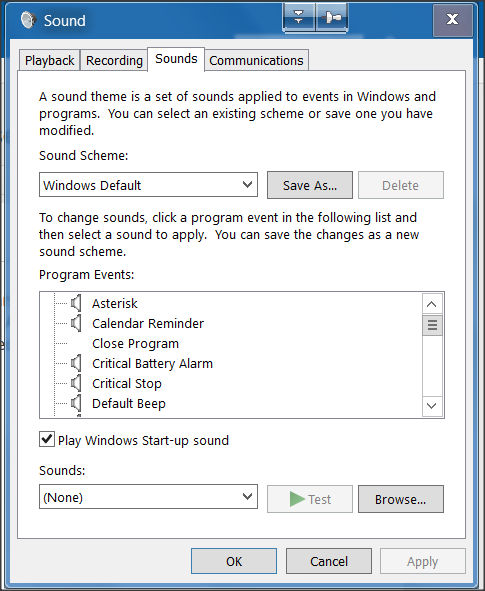Select the Critical Stop event
This screenshot has height=591, width=485.
pyautogui.click(x=127, y=383)
